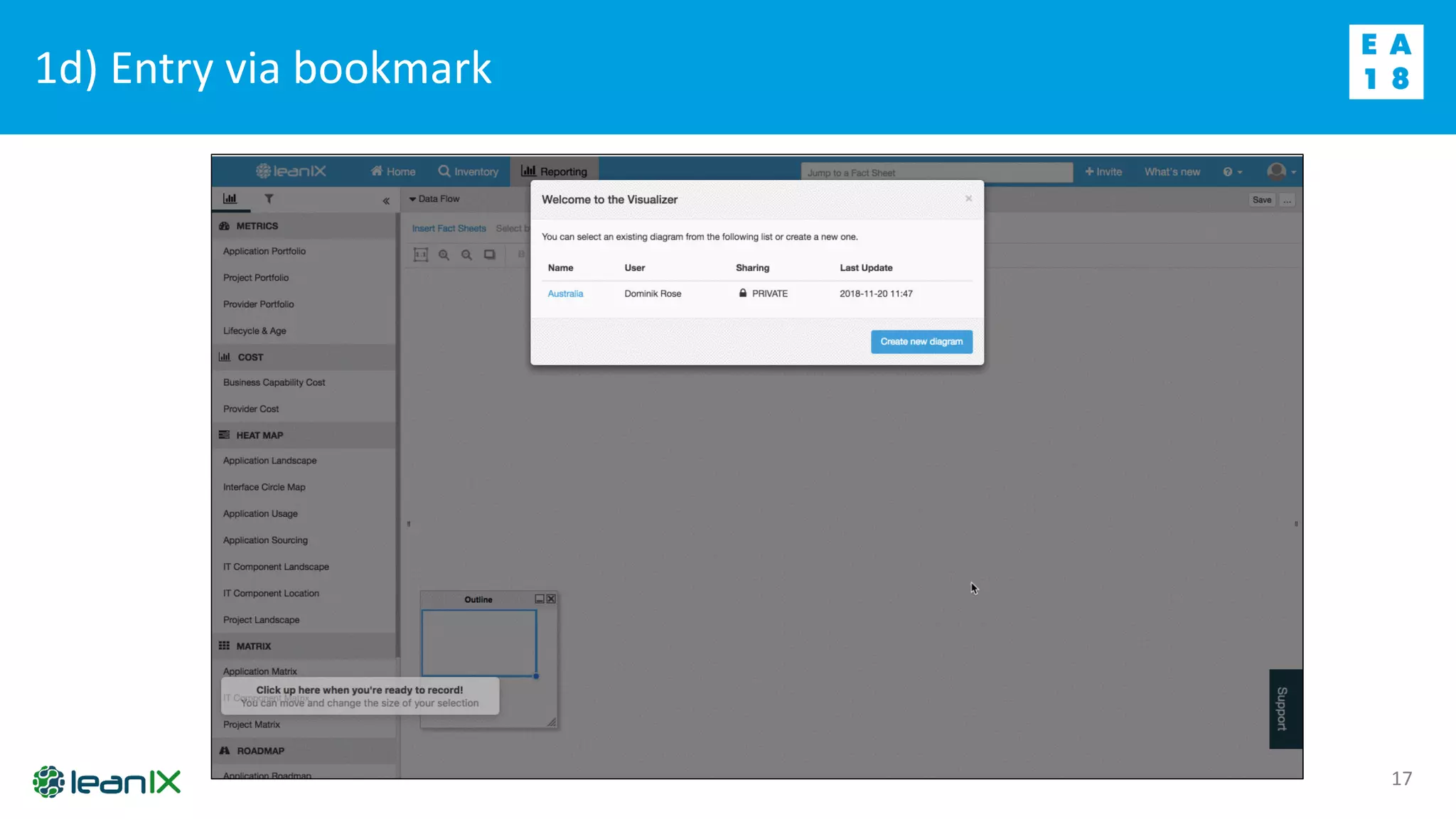Expand the Data Flow dropdown
Screen dimensions: 1456x819
(x=434, y=199)
